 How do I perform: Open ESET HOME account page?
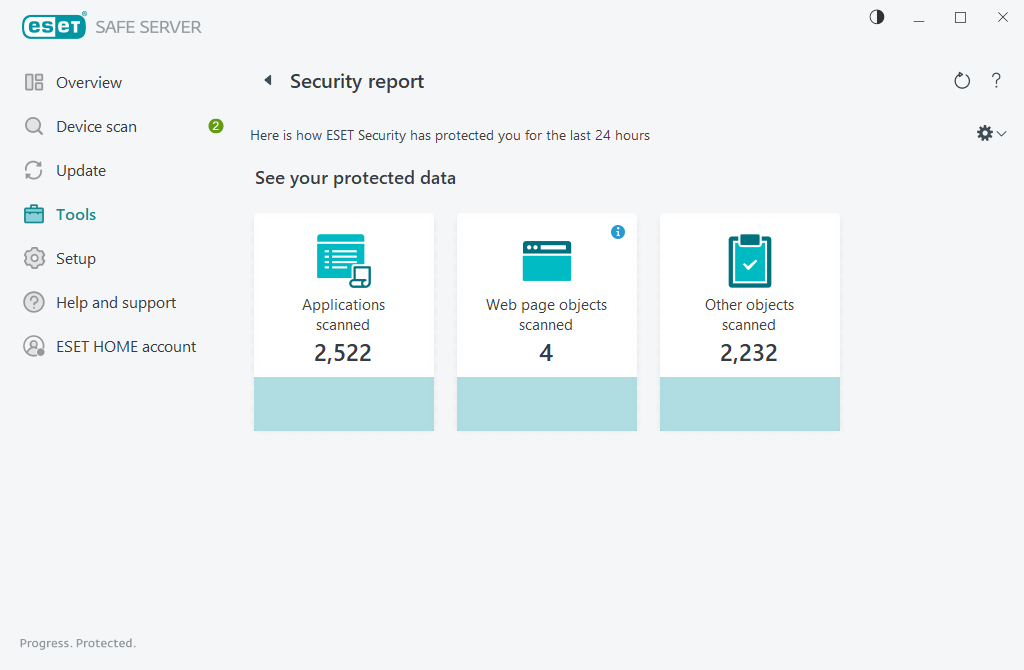point(124,346)
